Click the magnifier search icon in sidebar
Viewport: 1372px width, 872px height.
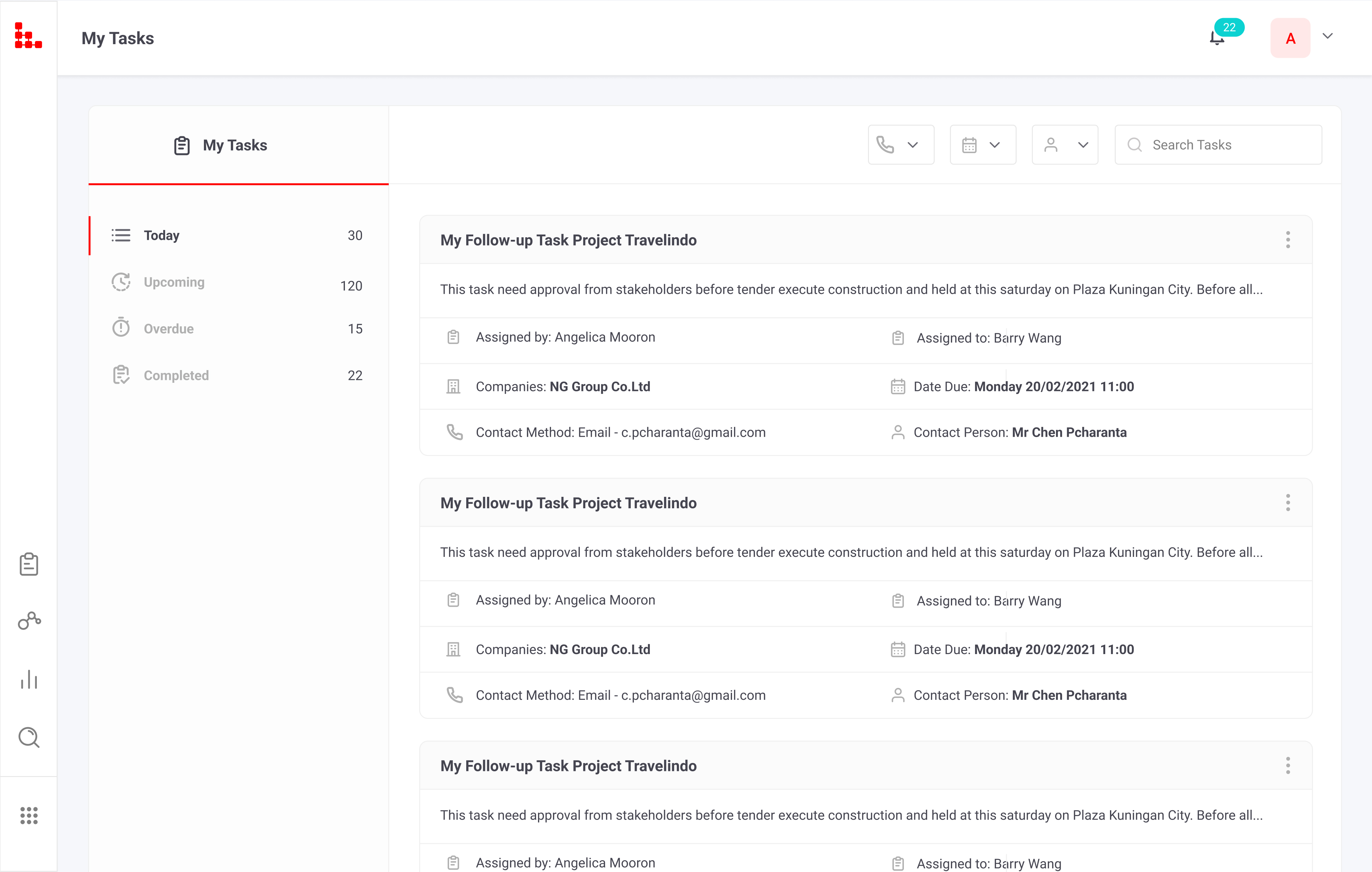[29, 738]
